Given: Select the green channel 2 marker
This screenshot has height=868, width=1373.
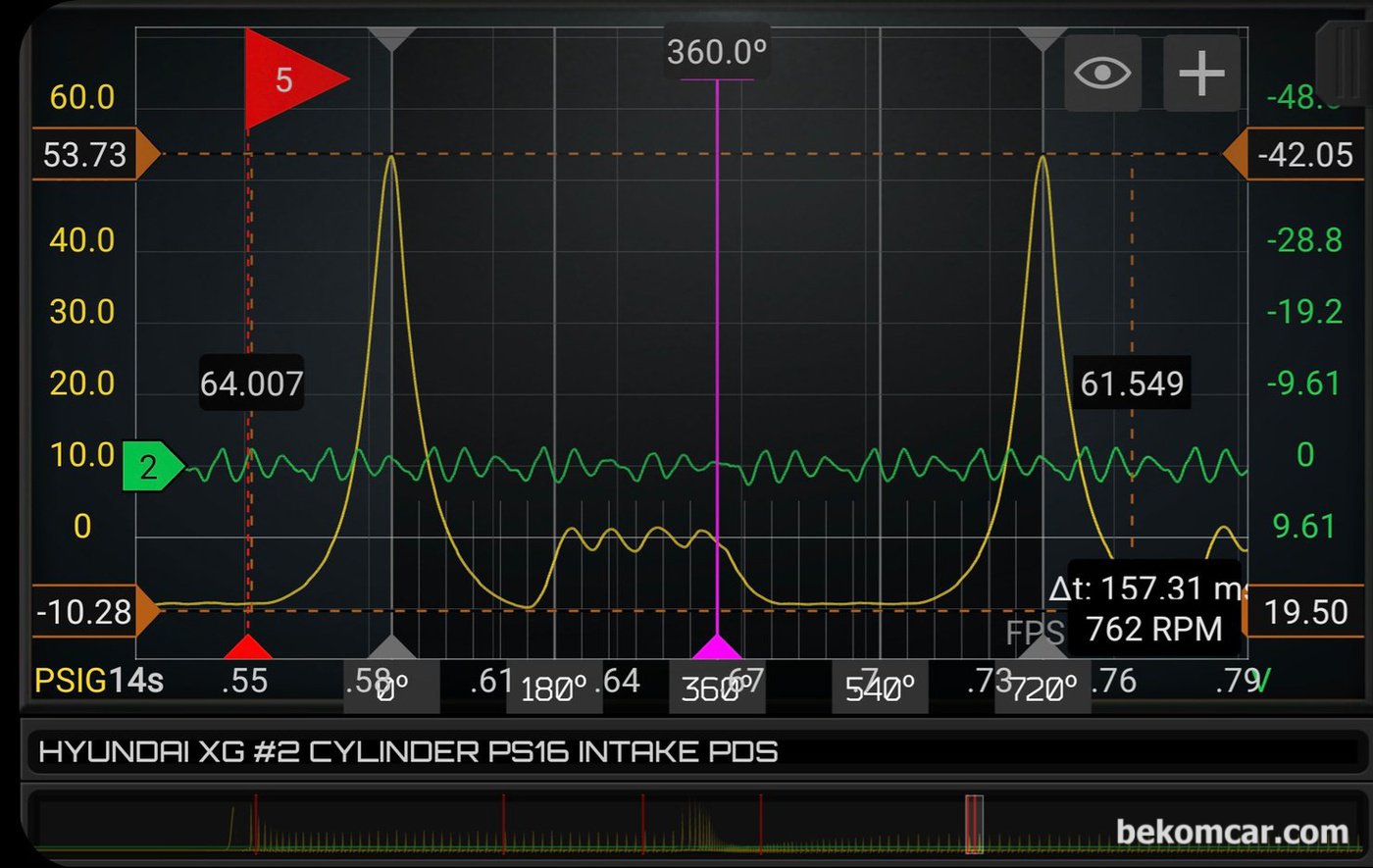Looking at the screenshot, I should pyautogui.click(x=153, y=467).
